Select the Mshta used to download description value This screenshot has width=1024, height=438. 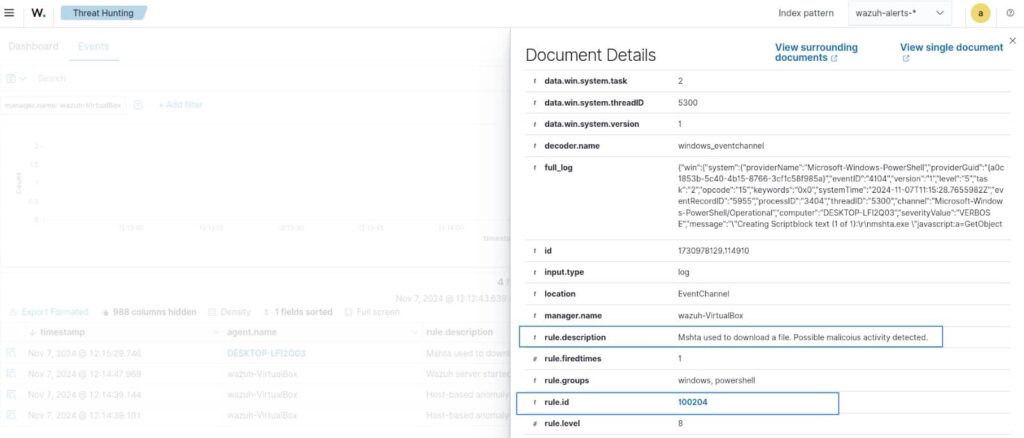[x=803, y=337]
